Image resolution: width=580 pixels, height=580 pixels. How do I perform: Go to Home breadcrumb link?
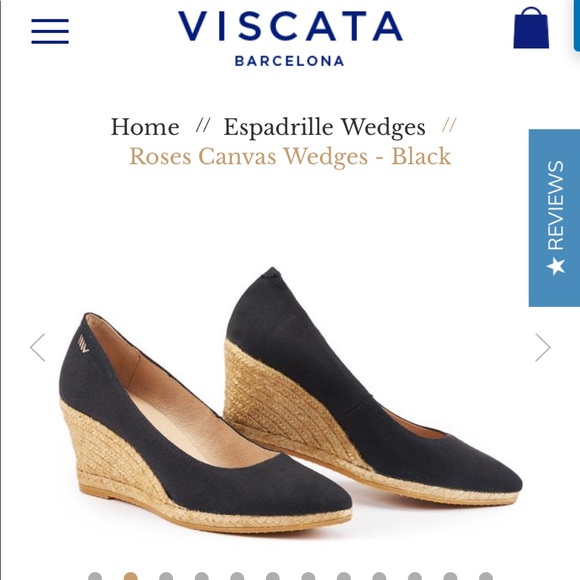(145, 127)
